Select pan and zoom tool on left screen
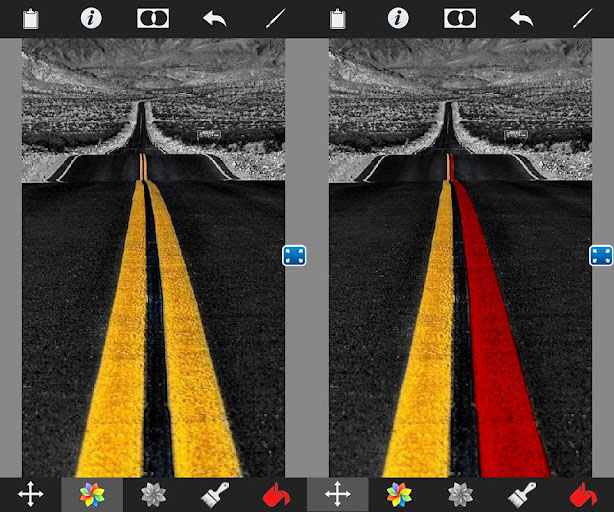 [x=31, y=494]
